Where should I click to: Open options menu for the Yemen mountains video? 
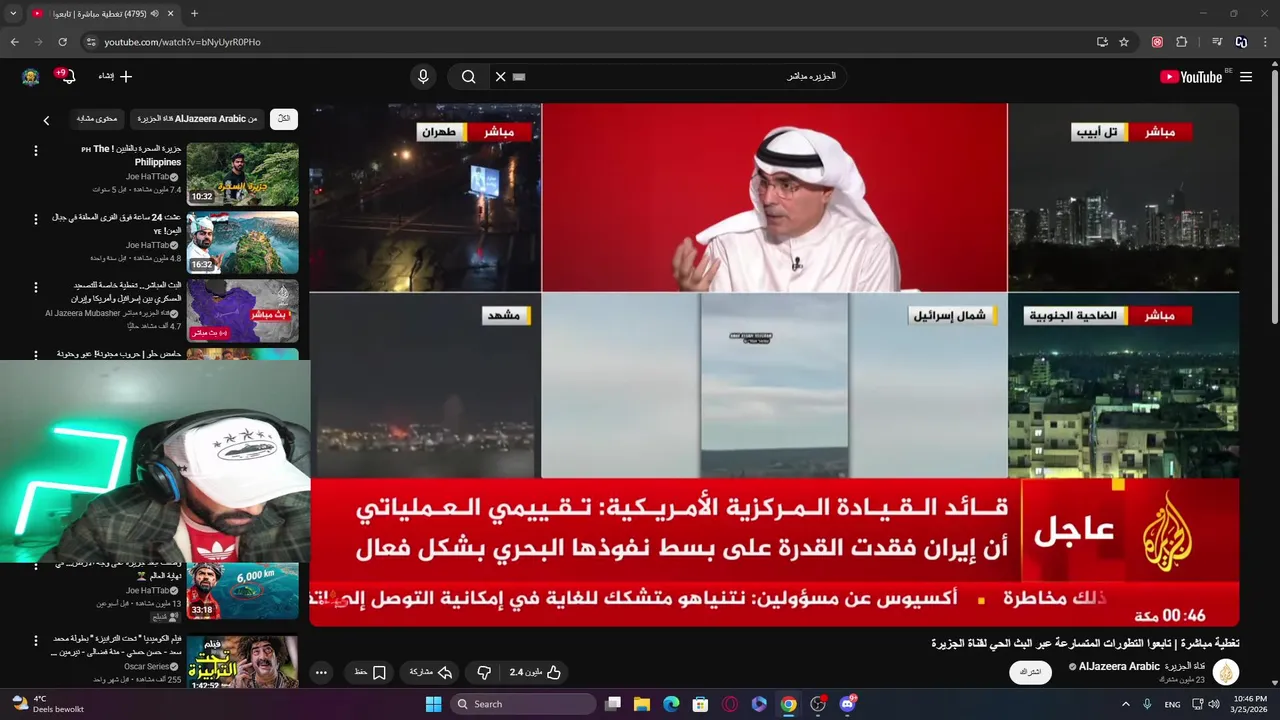(36, 219)
